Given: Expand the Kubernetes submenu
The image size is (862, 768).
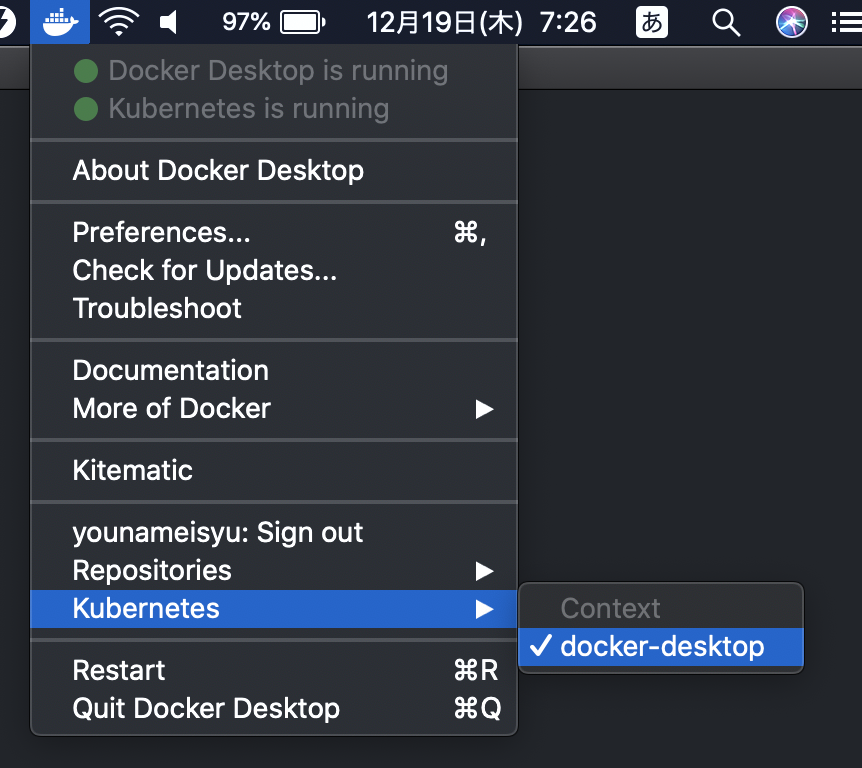Looking at the screenshot, I should pyautogui.click(x=274, y=609).
